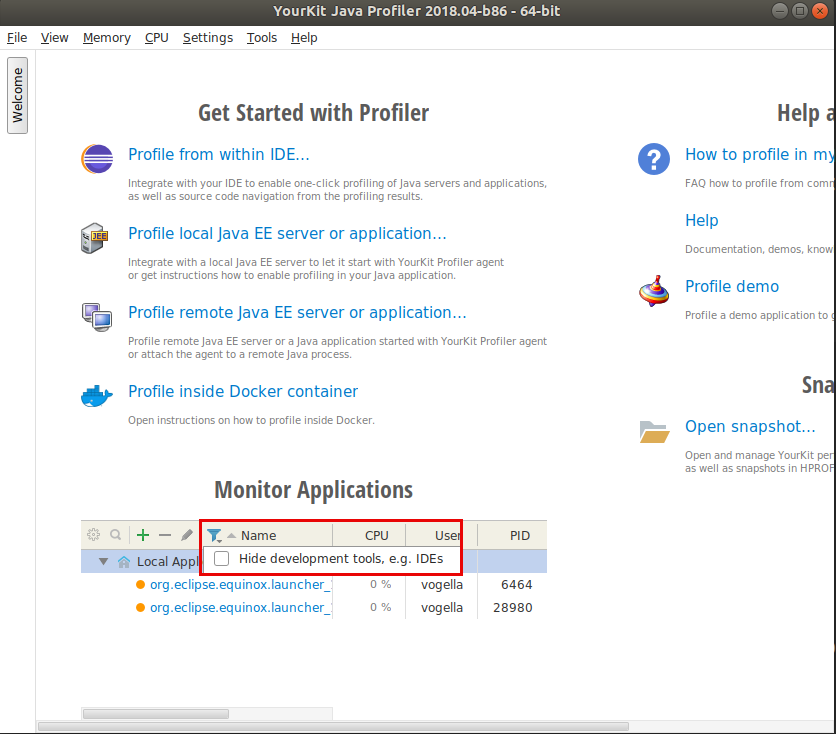Open the Open snapshot link
The height and width of the screenshot is (734, 836).
[750, 426]
